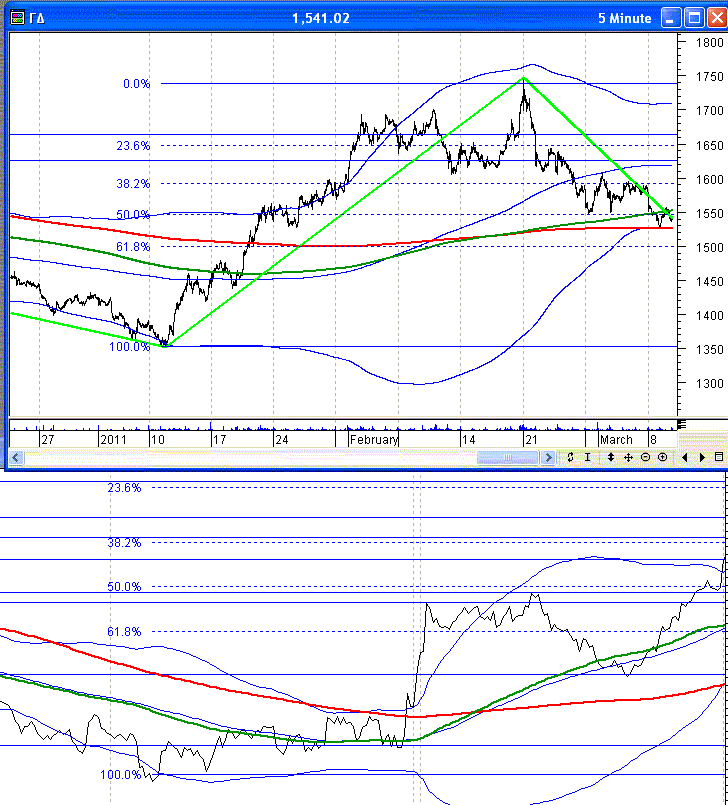The height and width of the screenshot is (805, 728).
Task: Click the vertical scale up-down arrow icon
Action: [x=610, y=457]
